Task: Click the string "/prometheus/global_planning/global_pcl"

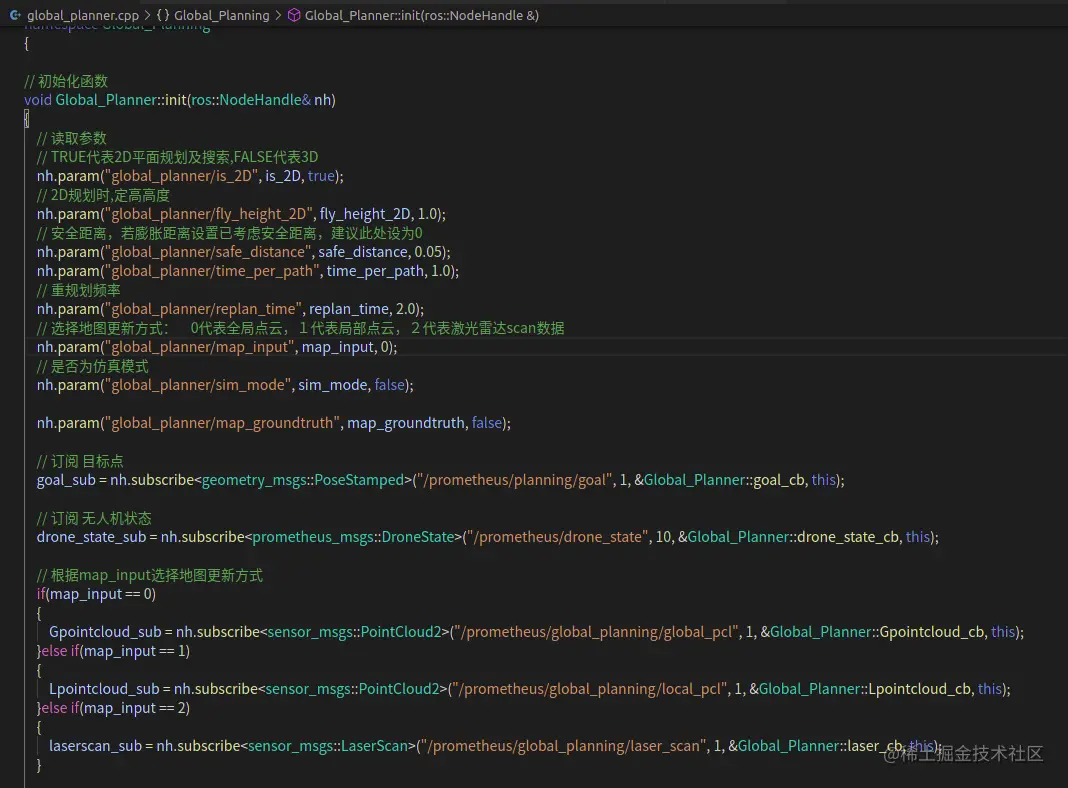Action: (598, 632)
